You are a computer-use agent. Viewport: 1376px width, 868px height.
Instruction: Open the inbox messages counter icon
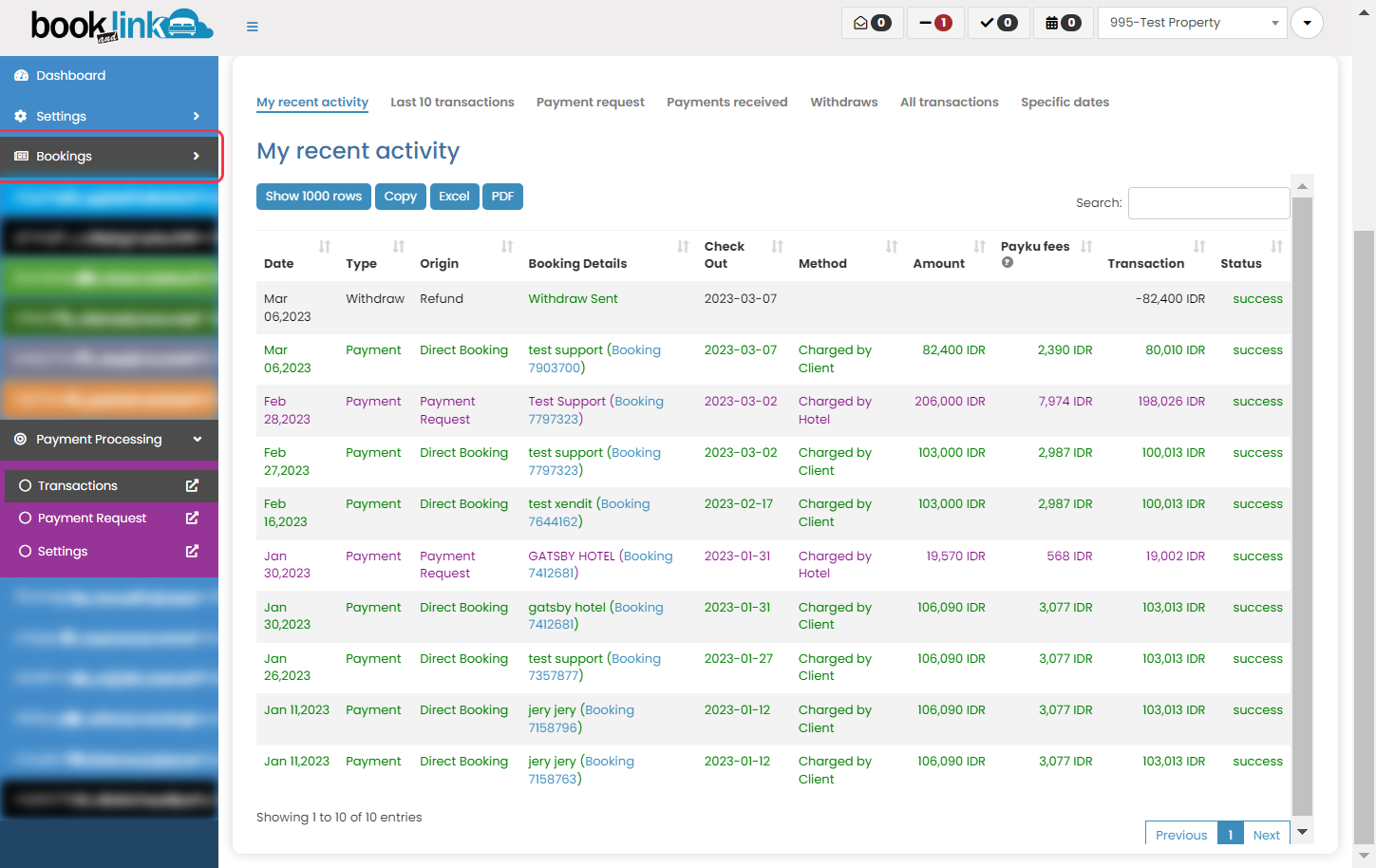tap(872, 23)
